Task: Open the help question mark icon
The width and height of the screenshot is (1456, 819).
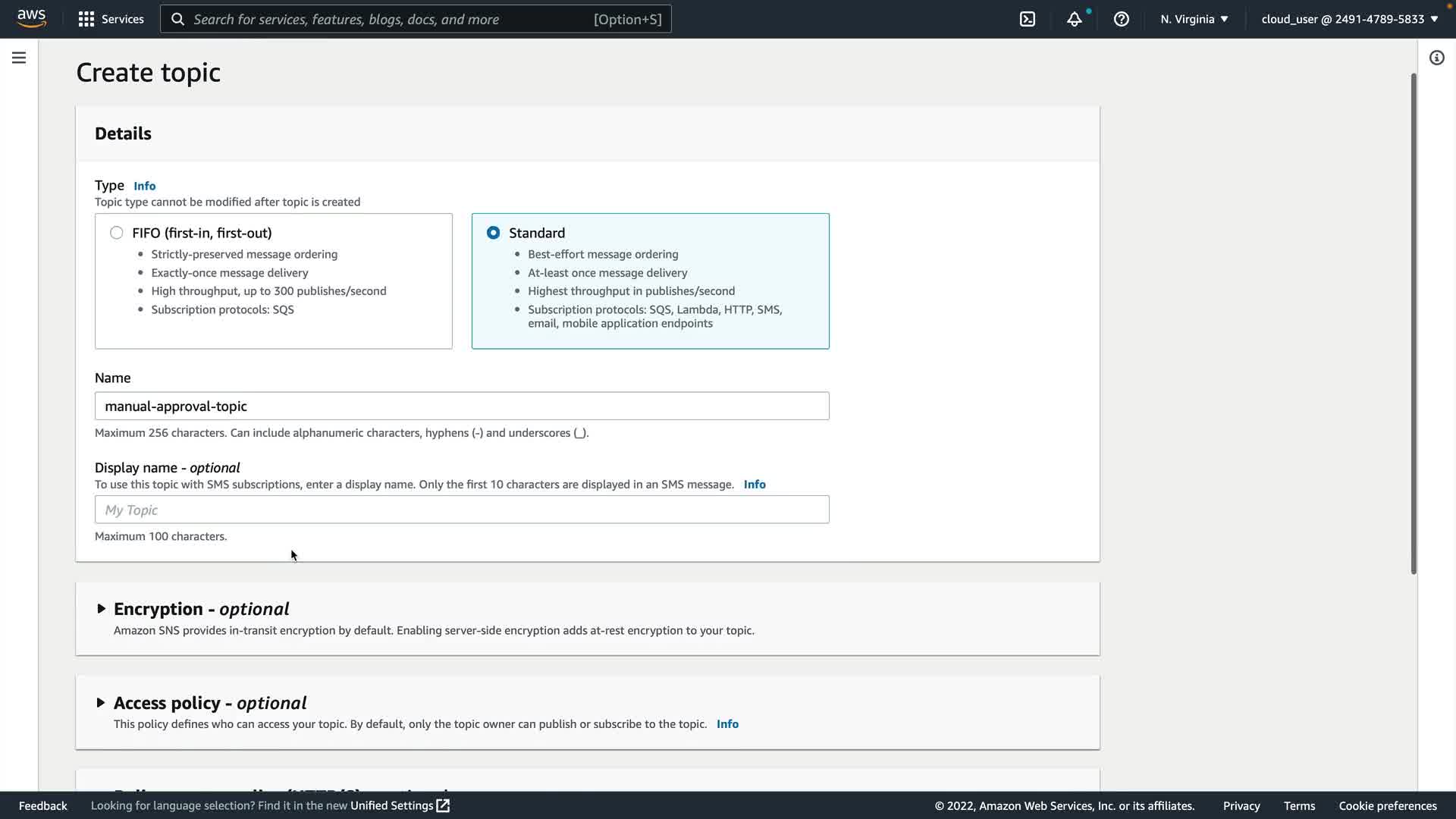Action: [x=1121, y=19]
